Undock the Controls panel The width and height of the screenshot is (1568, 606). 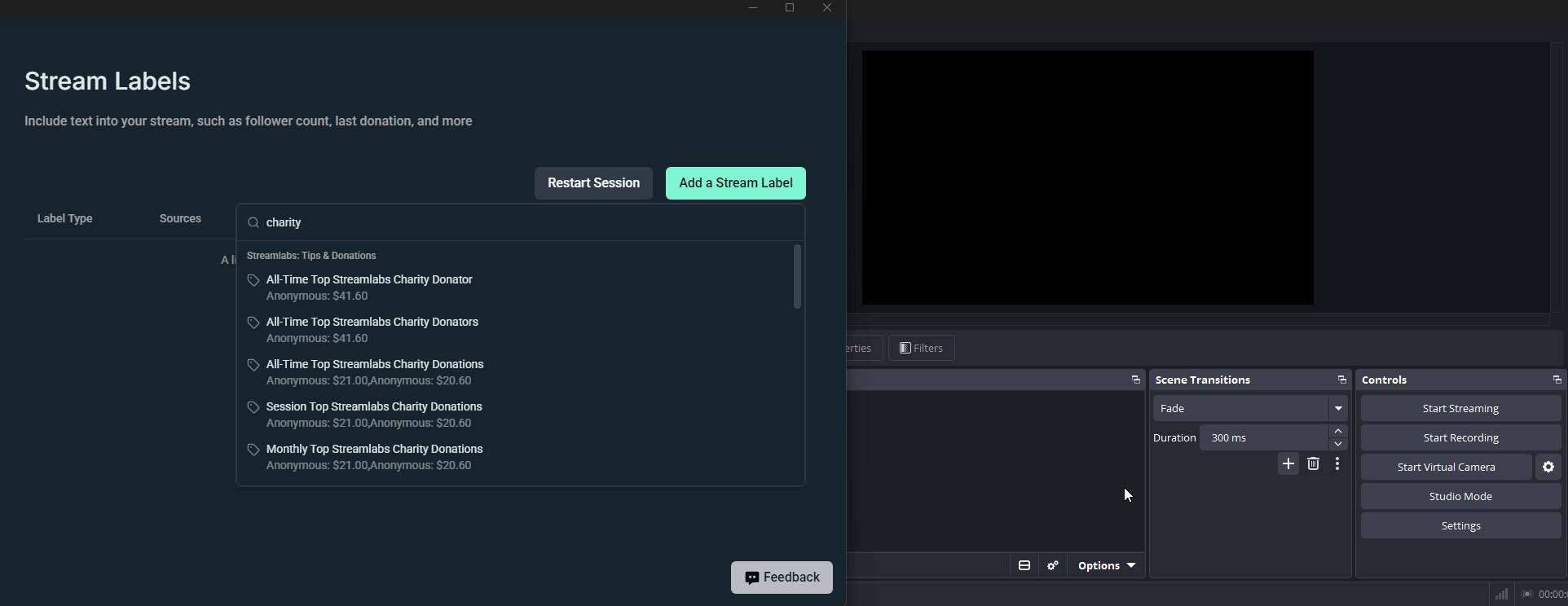pyautogui.click(x=1557, y=380)
